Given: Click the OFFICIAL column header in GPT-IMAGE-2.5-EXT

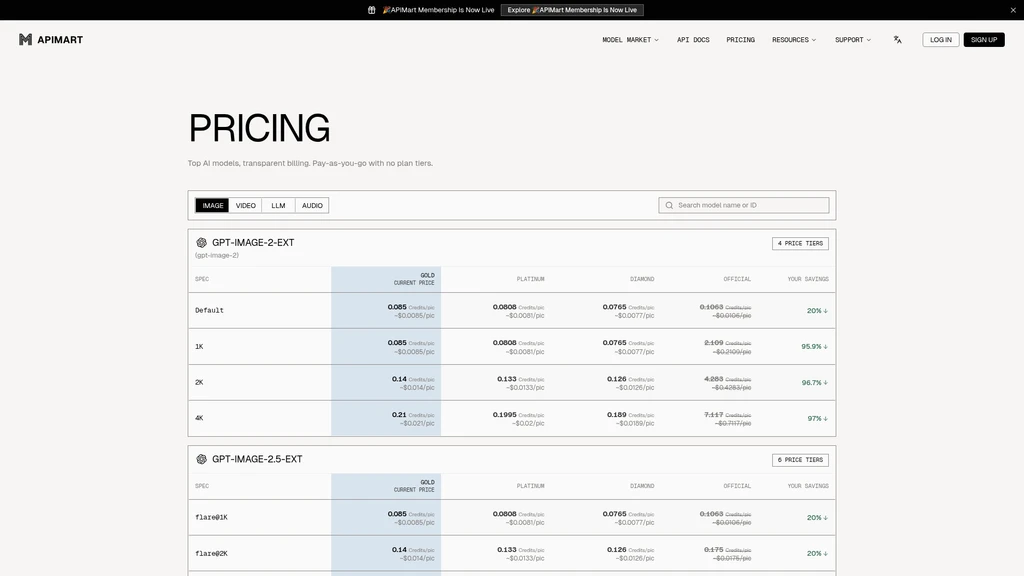Looking at the screenshot, I should (x=737, y=486).
